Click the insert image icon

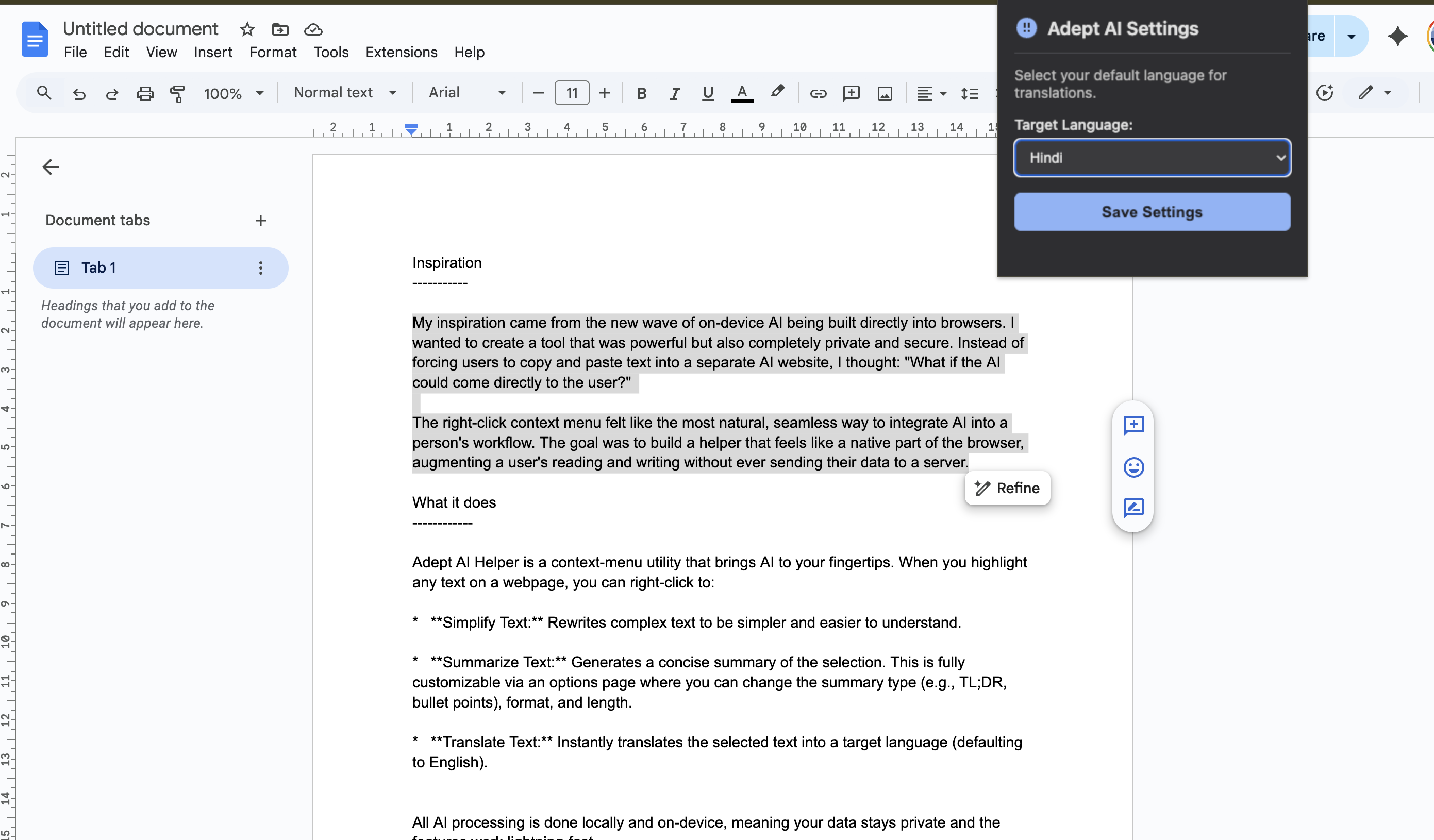tap(885, 93)
